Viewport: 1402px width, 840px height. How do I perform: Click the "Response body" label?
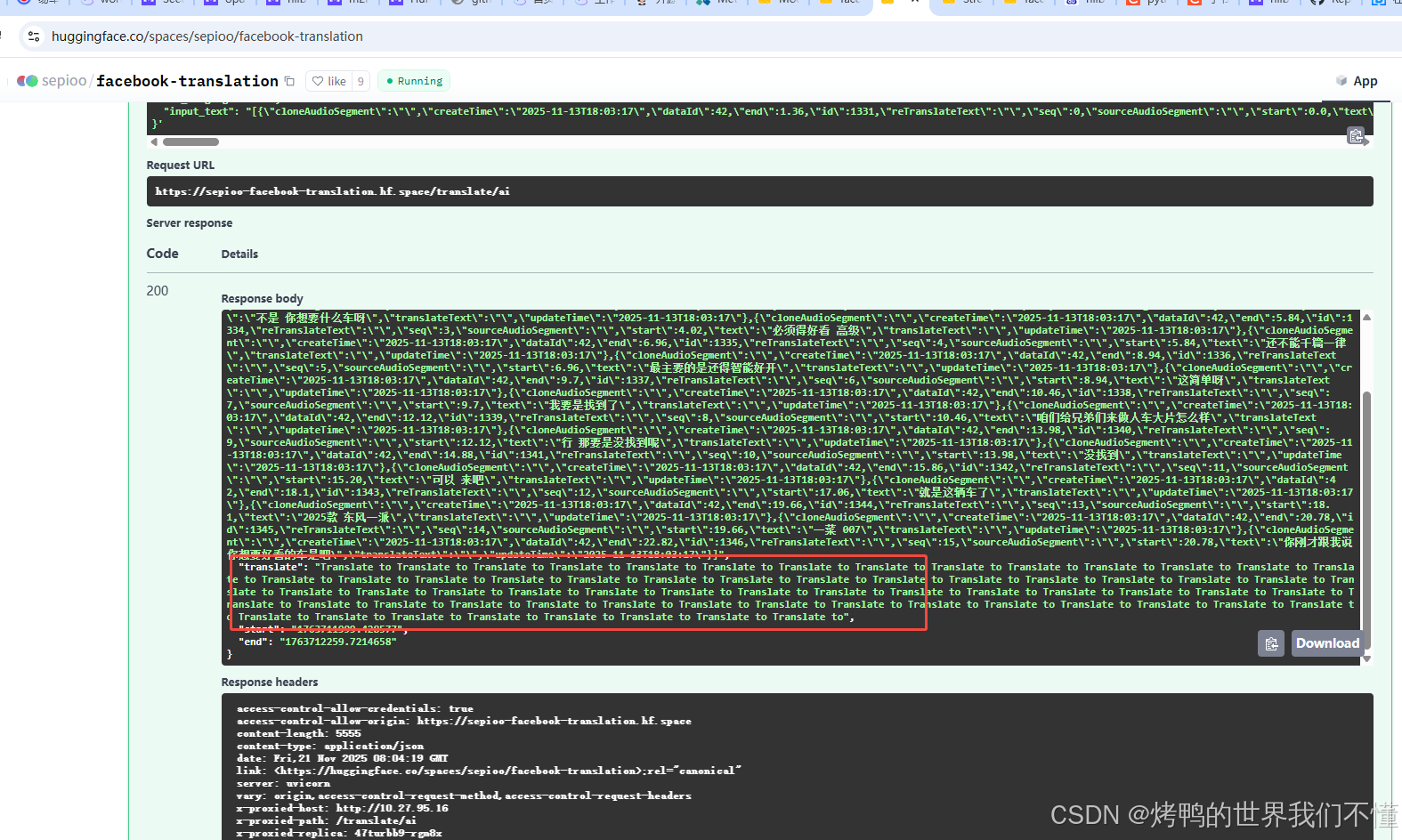coord(263,299)
